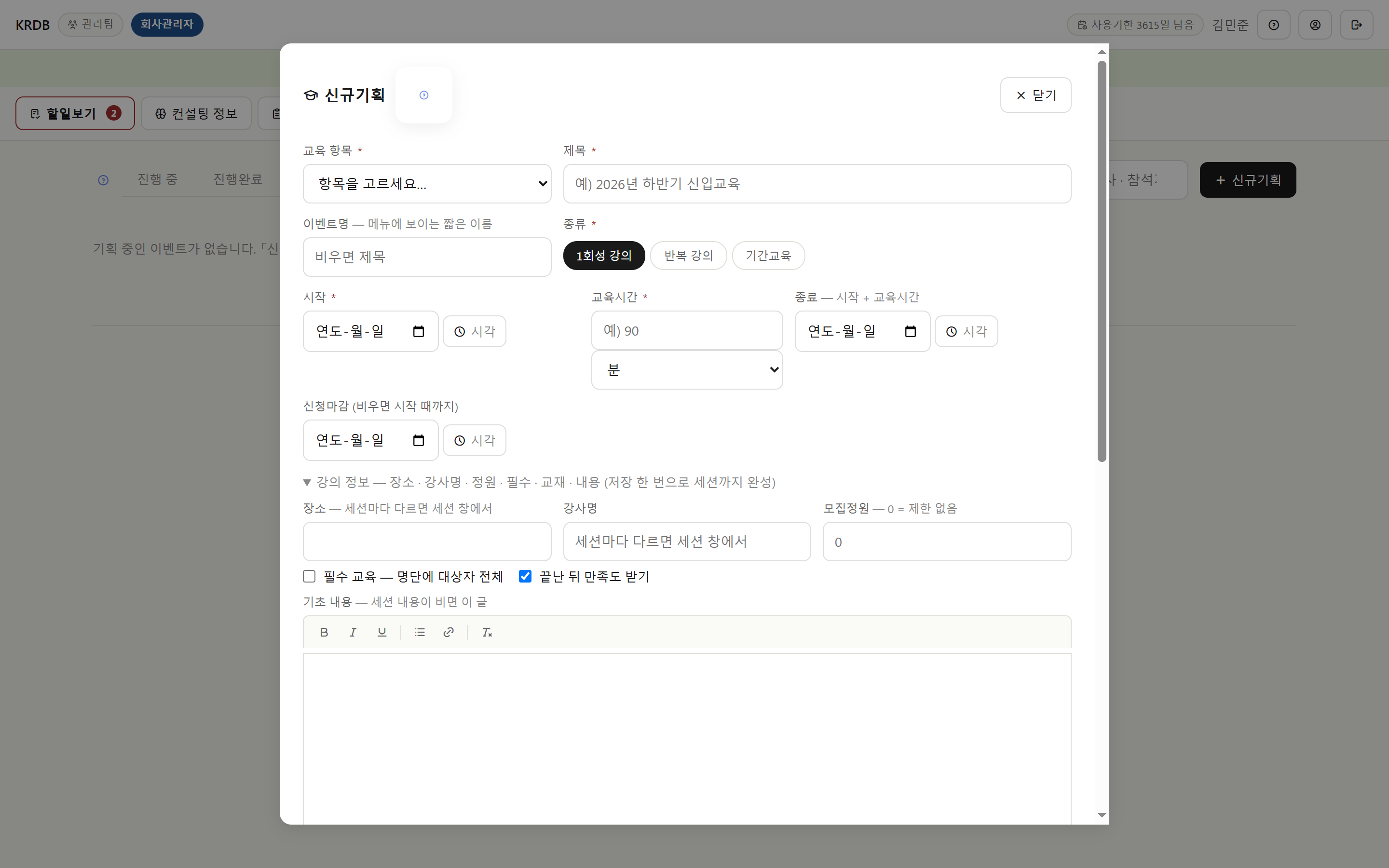Click the 종료 date field
This screenshot has width=1389, height=868.
(x=862, y=331)
